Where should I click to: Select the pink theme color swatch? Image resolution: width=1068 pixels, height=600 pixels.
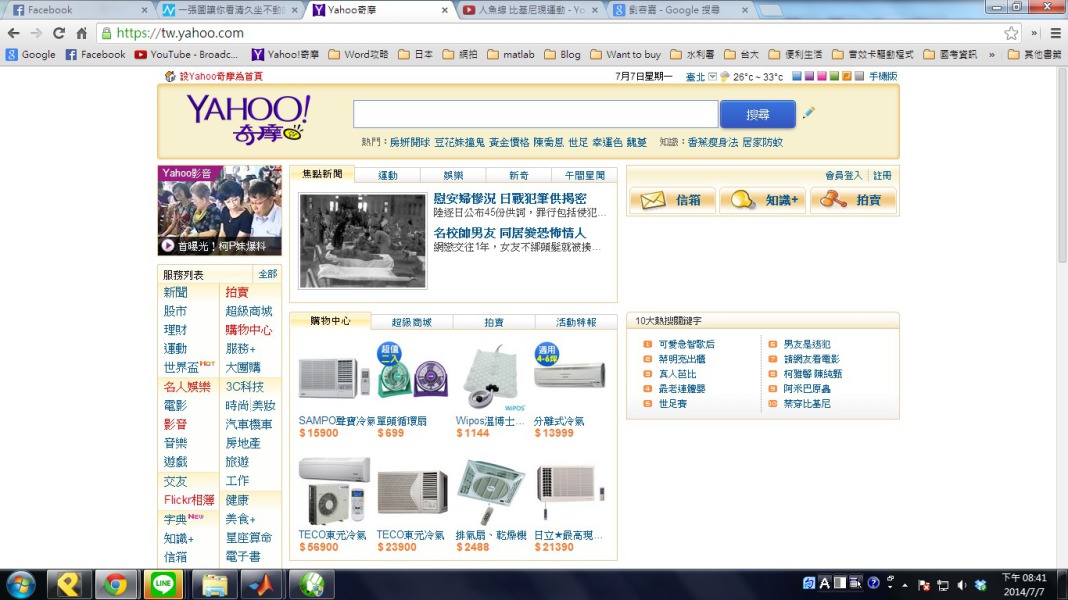pyautogui.click(x=821, y=76)
